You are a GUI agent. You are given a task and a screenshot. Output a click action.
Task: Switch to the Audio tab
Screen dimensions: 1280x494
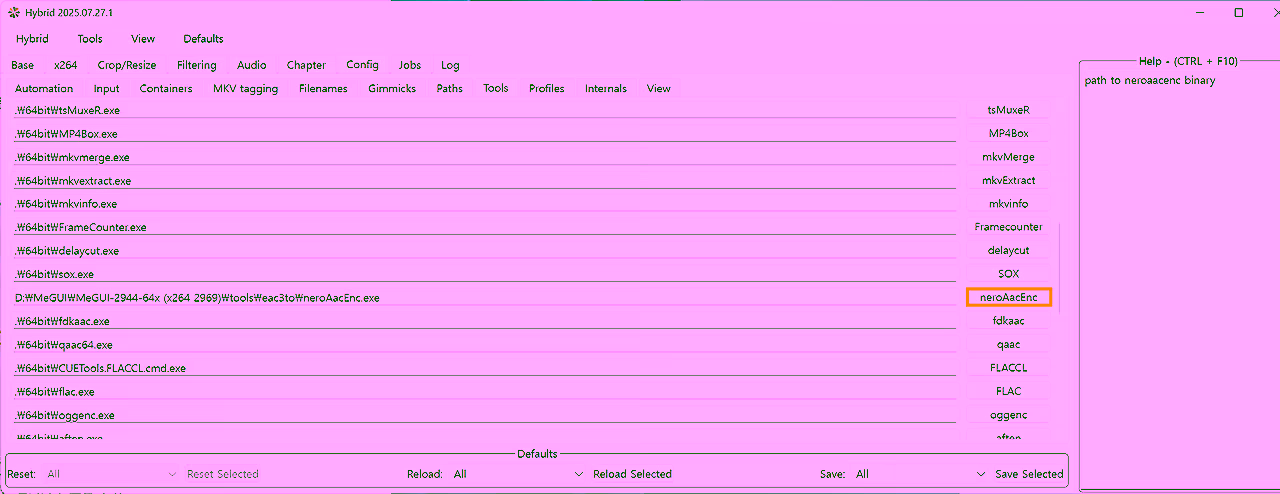(252, 65)
